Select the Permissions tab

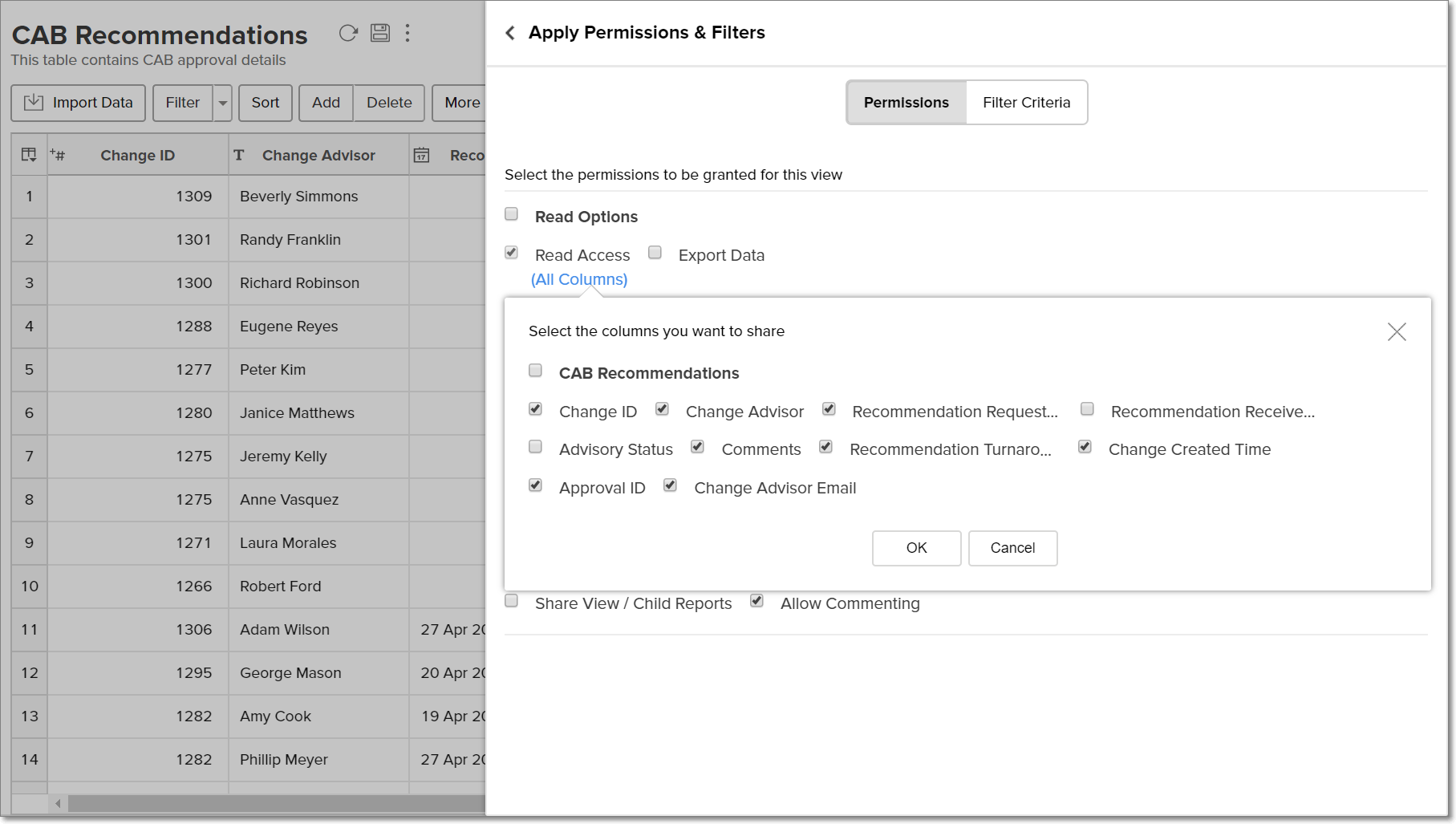click(x=906, y=103)
